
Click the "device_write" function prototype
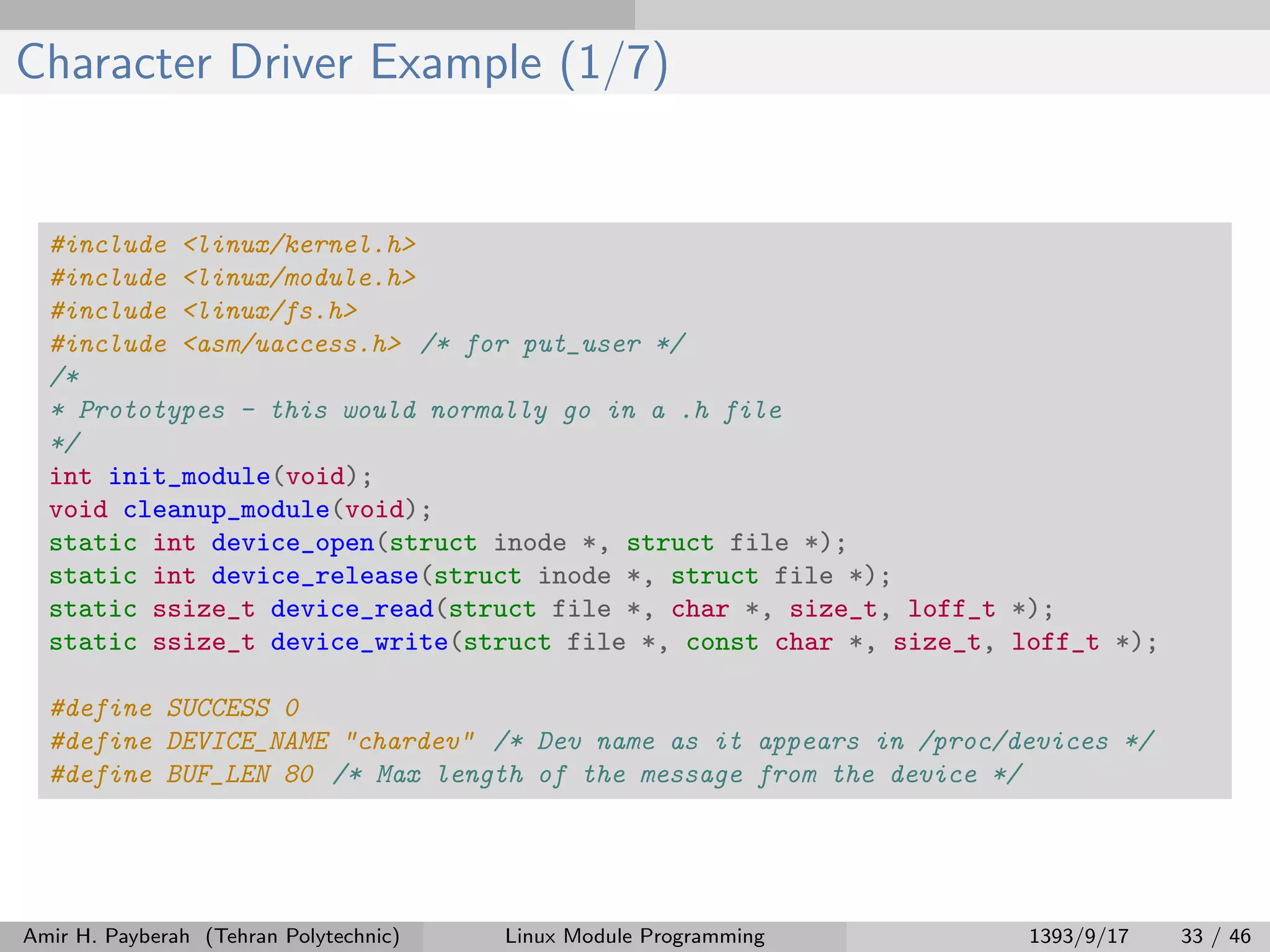tap(603, 643)
